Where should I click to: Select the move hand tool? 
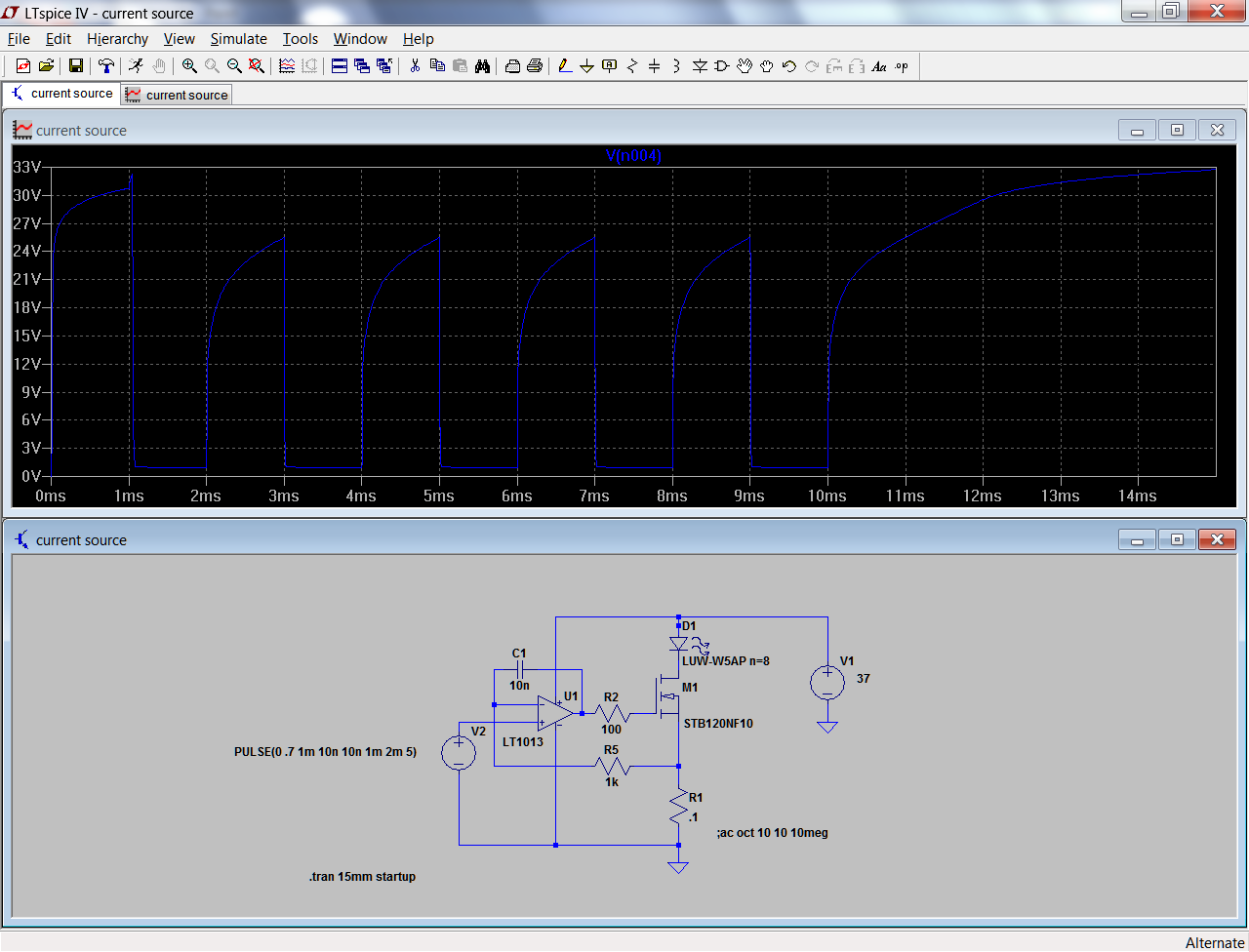[x=745, y=66]
